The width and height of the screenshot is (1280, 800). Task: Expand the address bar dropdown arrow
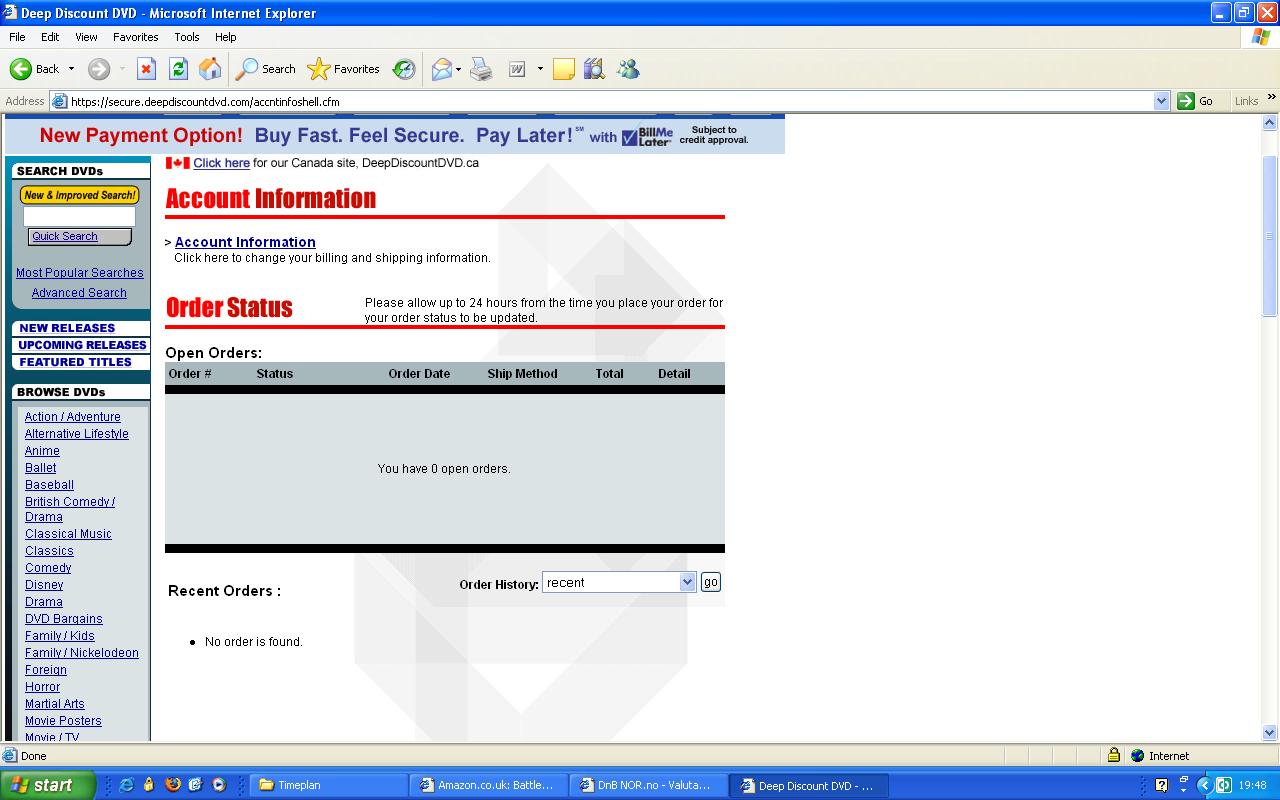[x=1161, y=101]
